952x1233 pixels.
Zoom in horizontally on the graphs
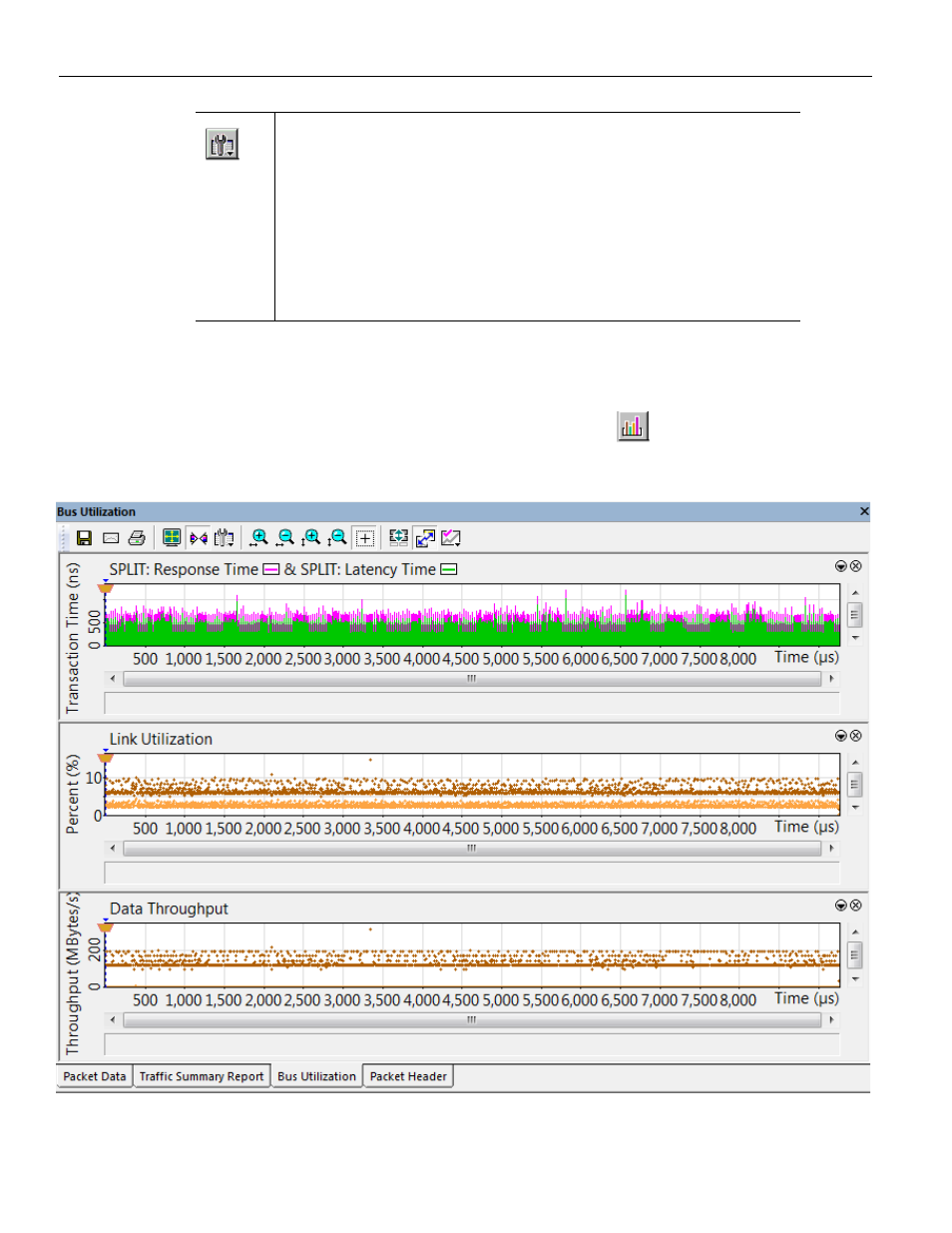pos(259,538)
